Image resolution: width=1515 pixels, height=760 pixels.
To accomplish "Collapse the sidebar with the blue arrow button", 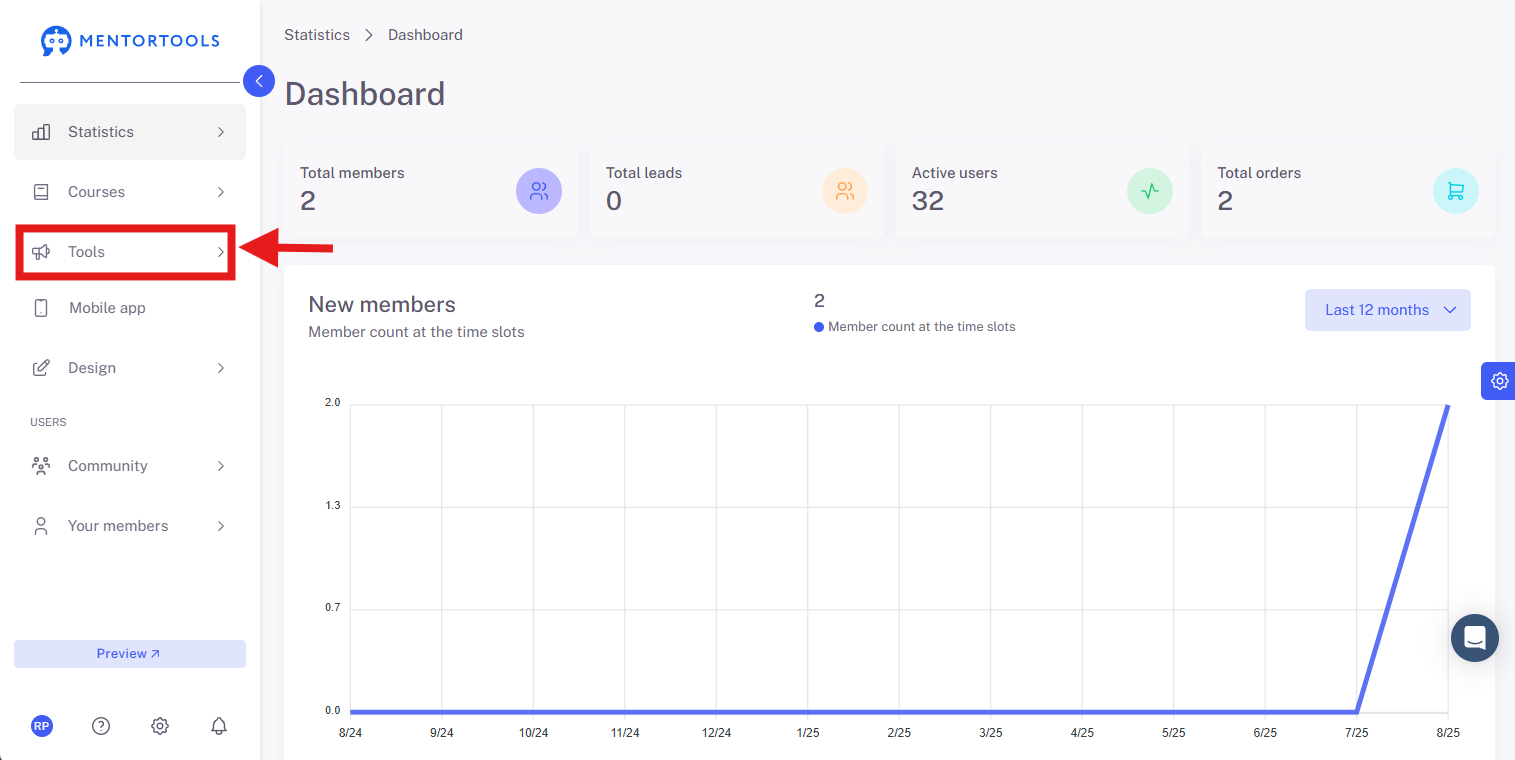I will pos(259,81).
